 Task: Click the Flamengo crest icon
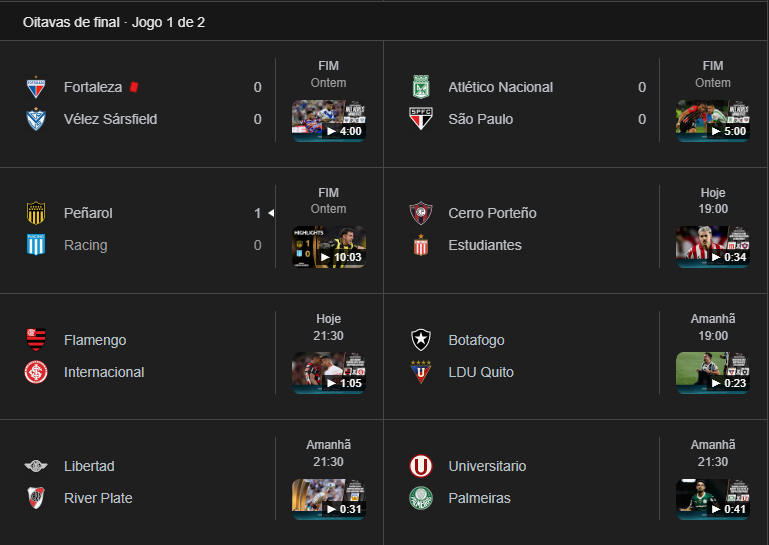coord(36,340)
